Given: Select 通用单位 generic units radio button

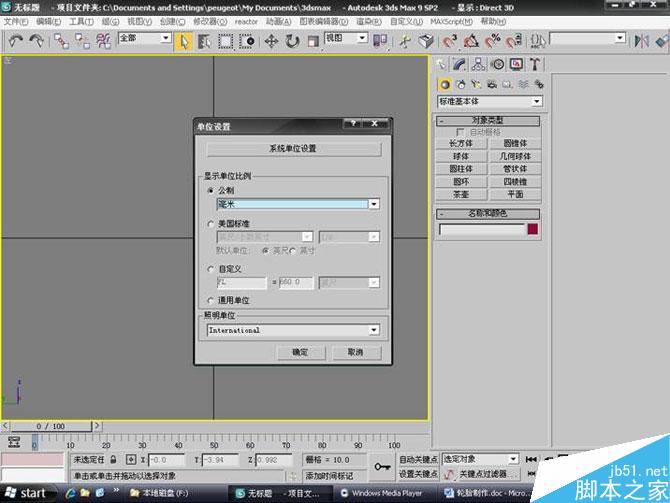Looking at the screenshot, I should point(210,300).
